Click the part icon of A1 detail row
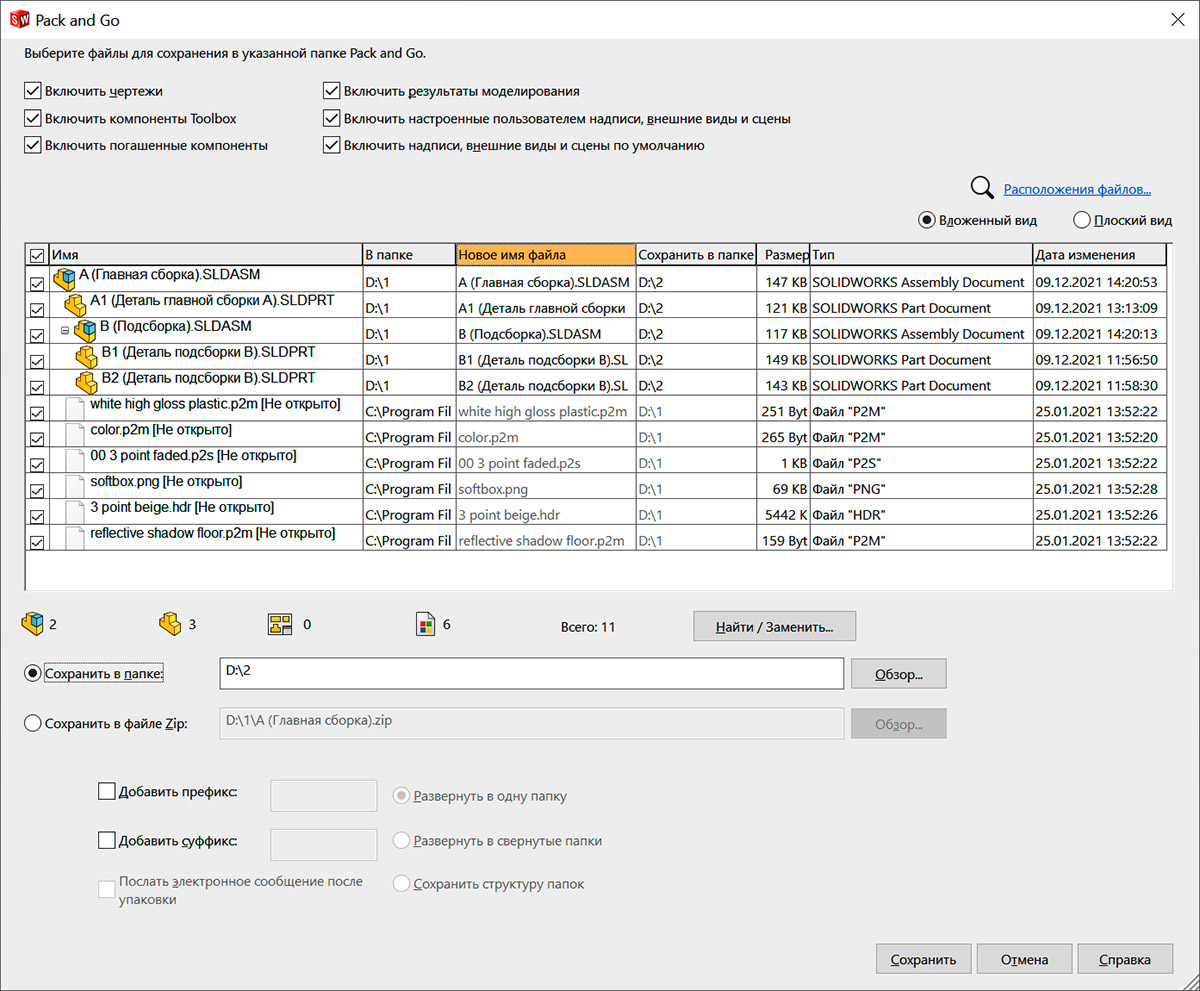 pyautogui.click(x=75, y=305)
